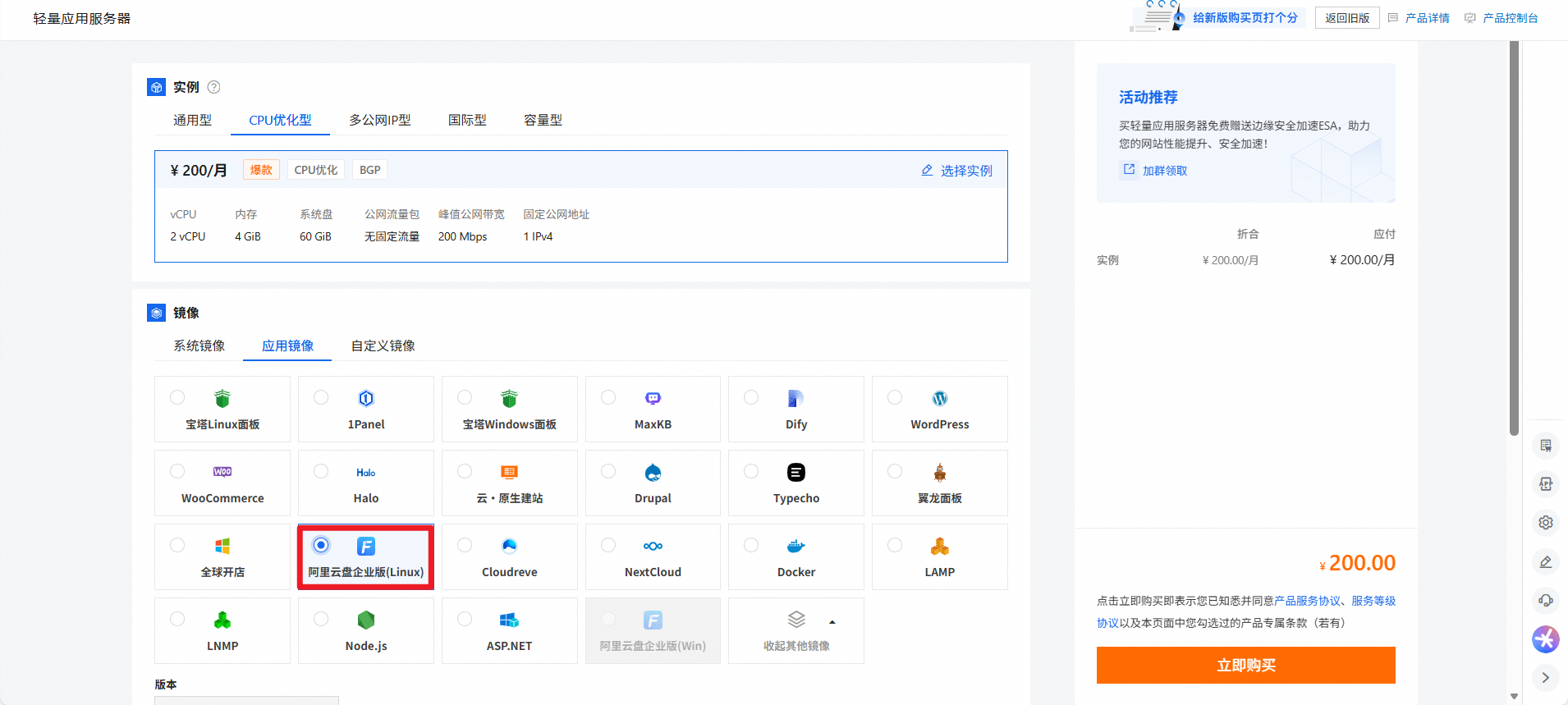Click the page vertical scrollbar thumb
Image resolution: width=1568 pixels, height=705 pixels.
tap(1514, 238)
